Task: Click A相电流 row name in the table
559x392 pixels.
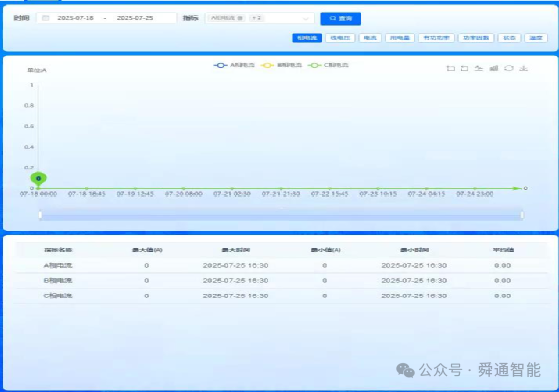Action: (58, 265)
